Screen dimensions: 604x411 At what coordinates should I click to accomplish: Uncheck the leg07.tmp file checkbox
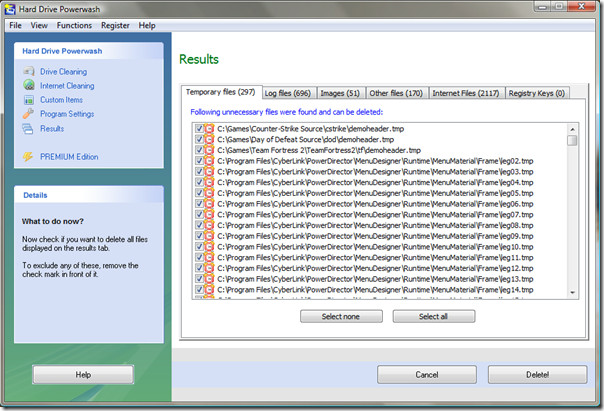[x=199, y=215]
